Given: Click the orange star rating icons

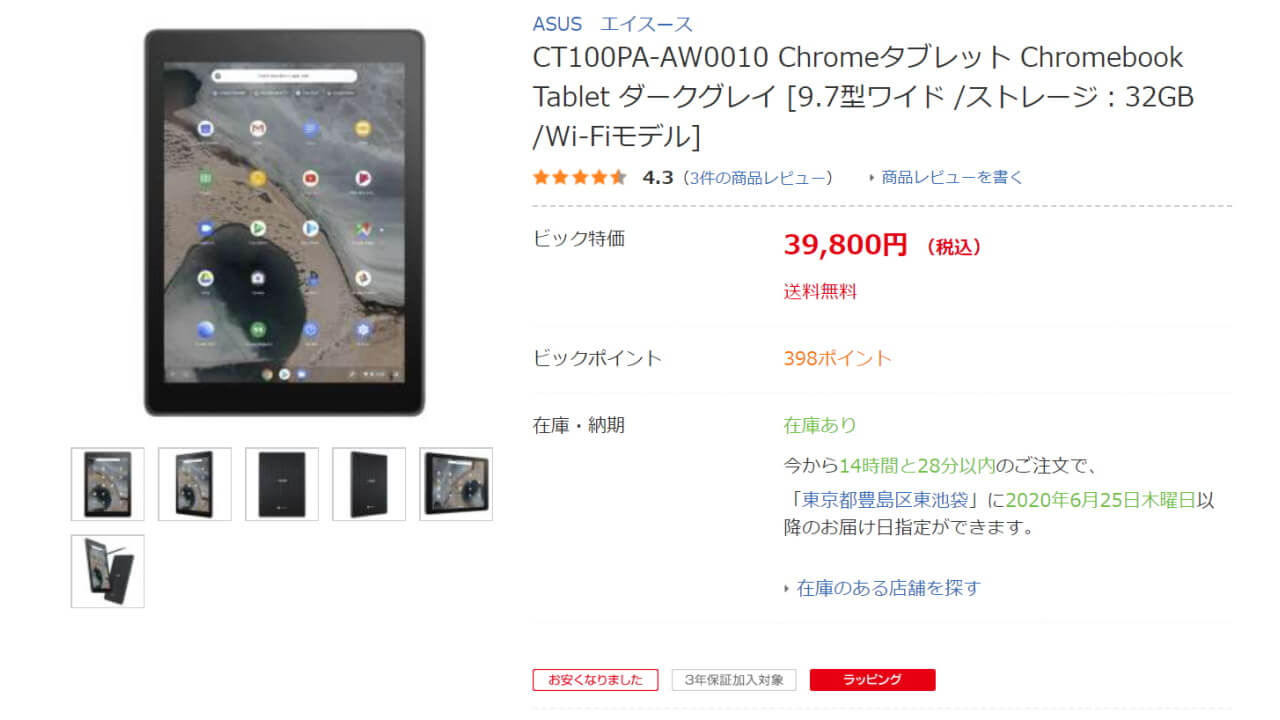Looking at the screenshot, I should click(580, 177).
